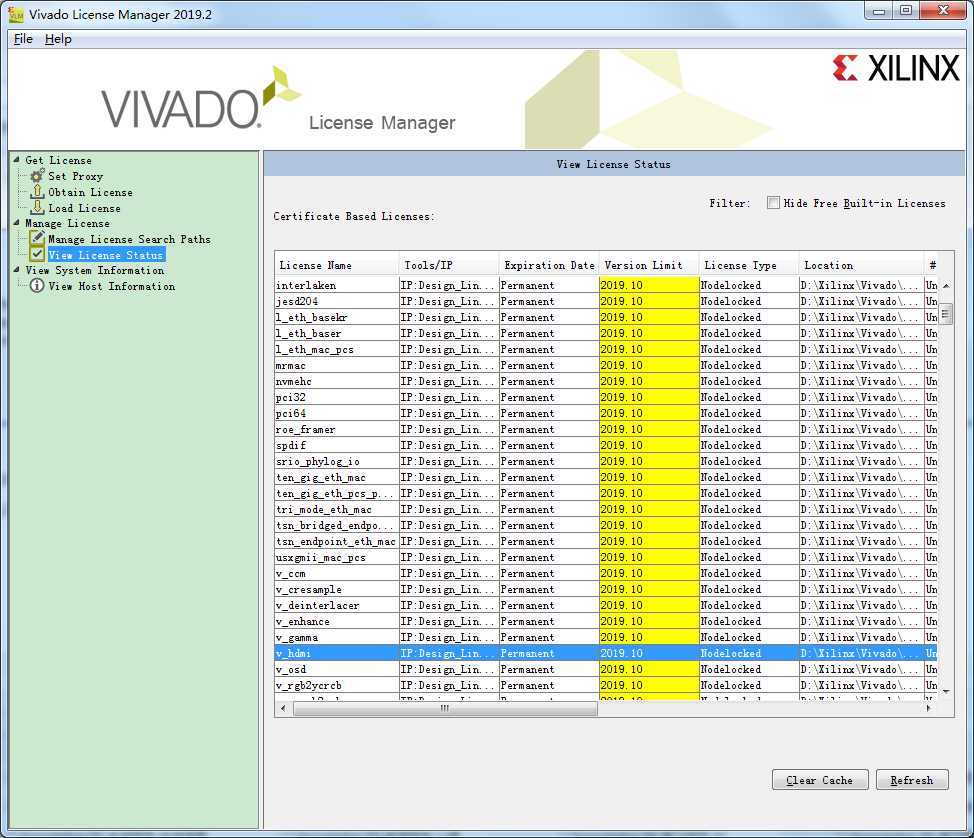
Task: Select the usxgmii_mac_pcs license row
Action: [x=606, y=557]
